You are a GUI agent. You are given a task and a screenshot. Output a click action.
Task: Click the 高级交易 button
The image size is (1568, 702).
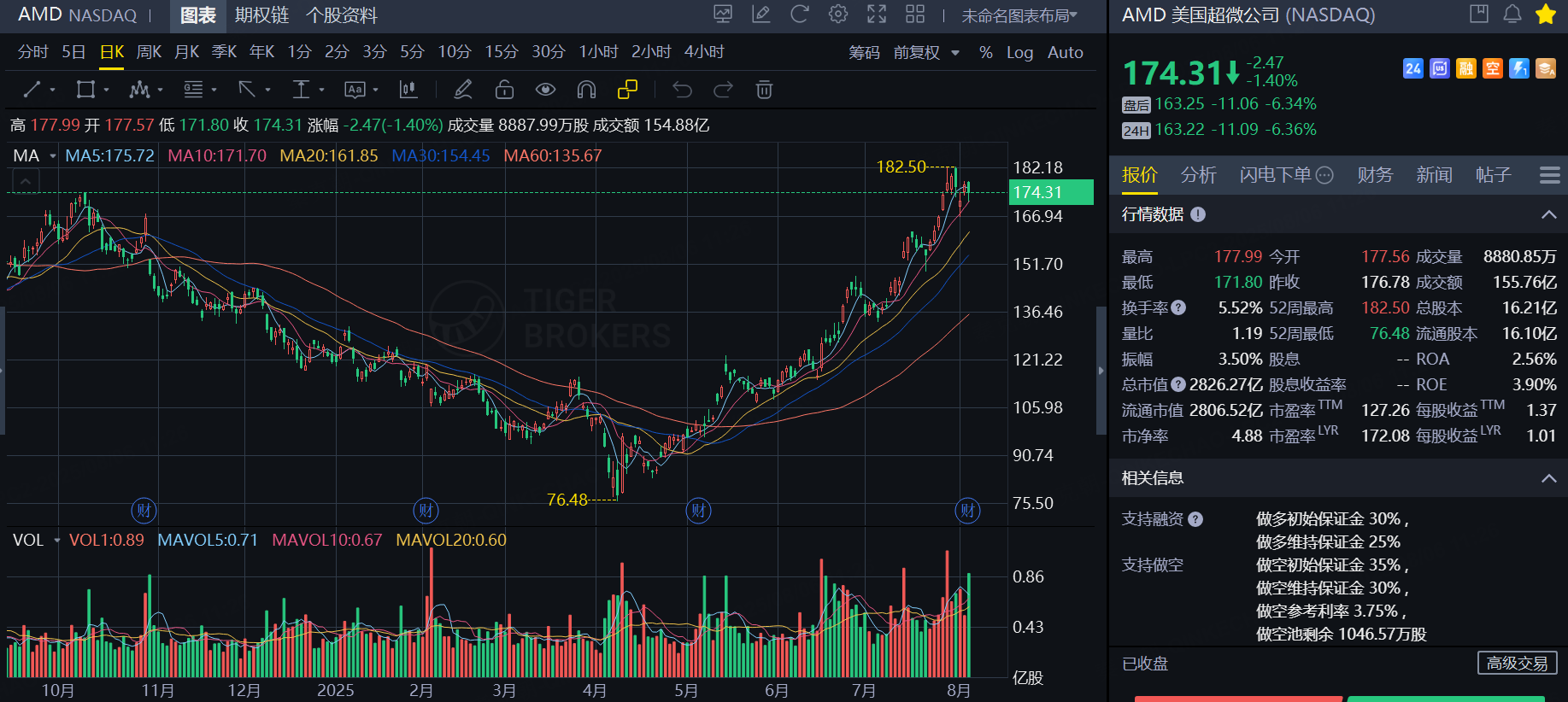[1517, 663]
